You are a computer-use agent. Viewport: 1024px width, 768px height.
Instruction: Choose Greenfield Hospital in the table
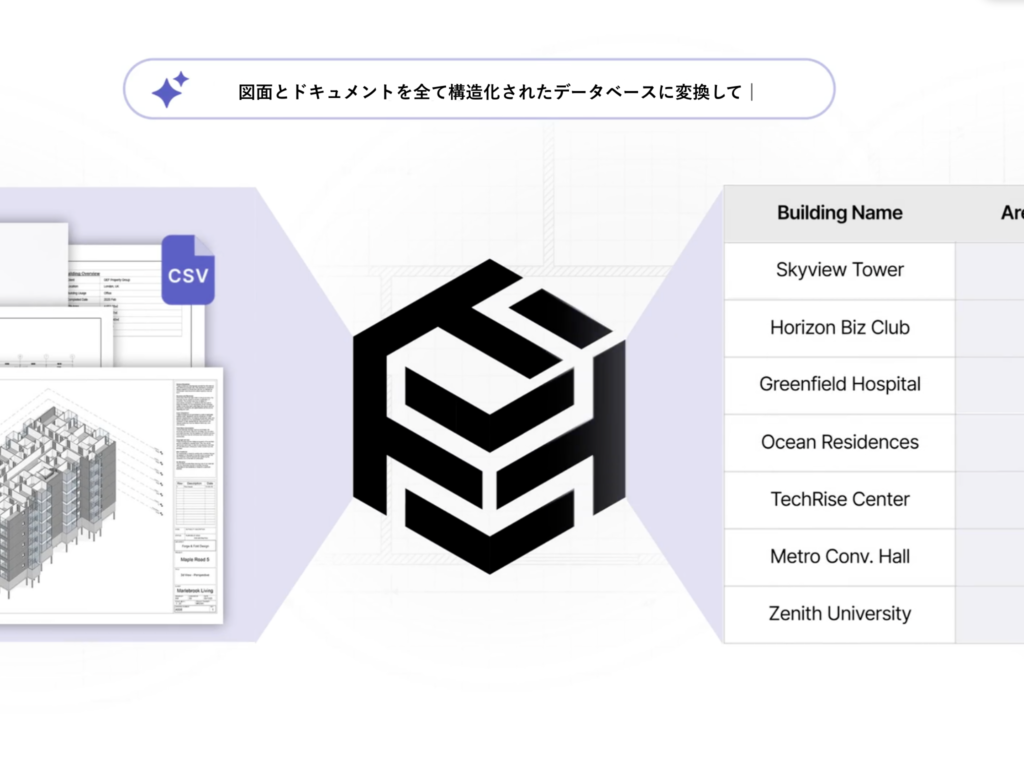coord(839,385)
